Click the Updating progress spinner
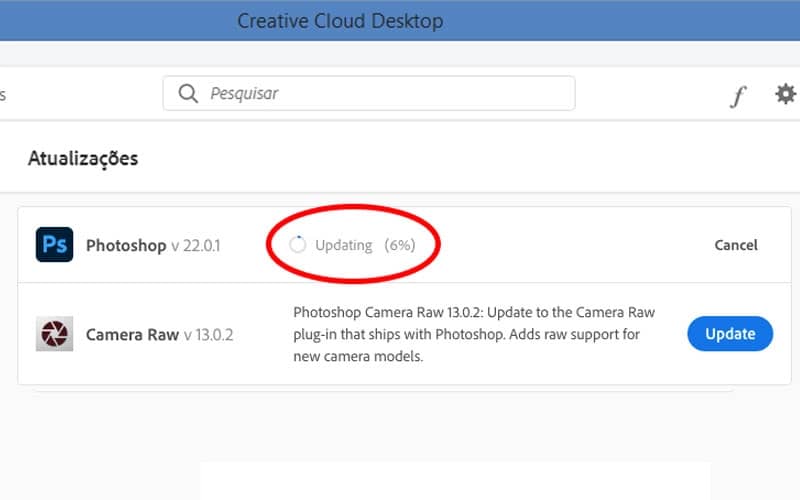The image size is (800, 500). 297,245
